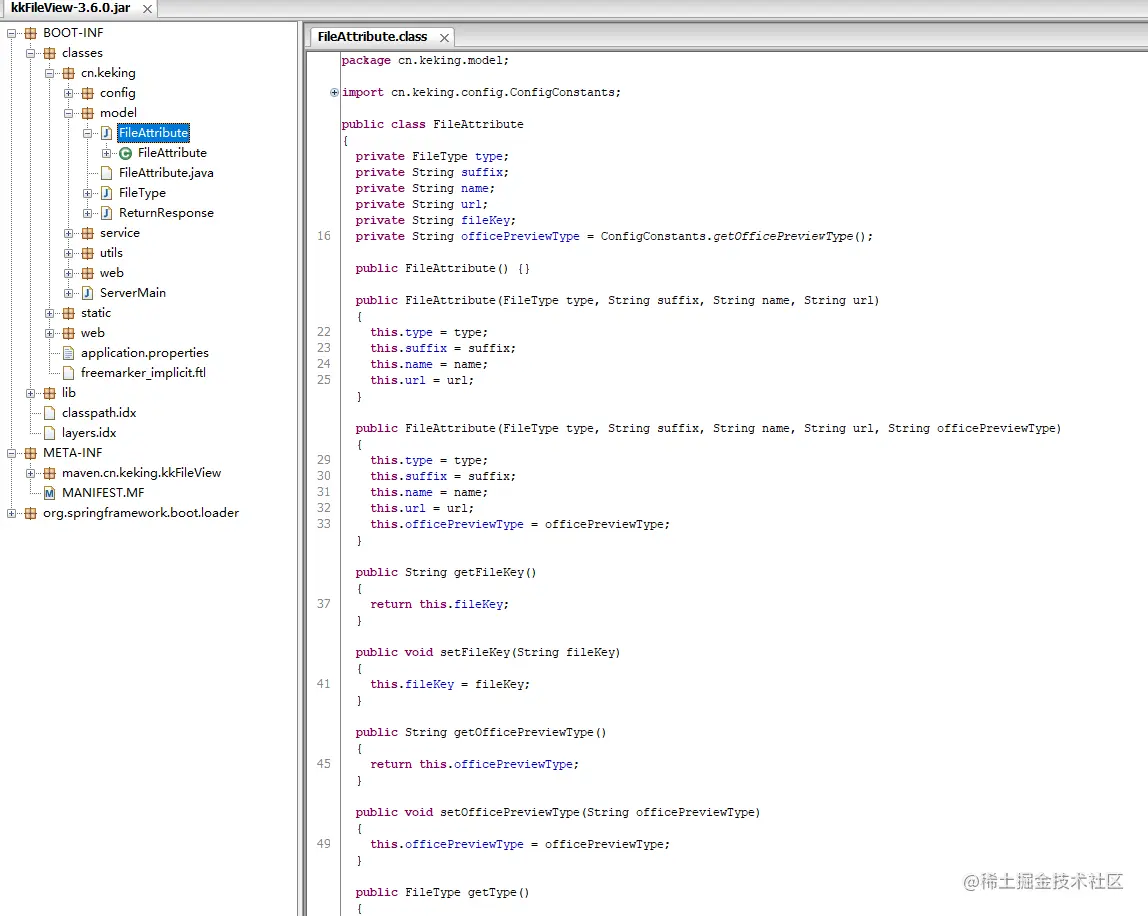Follow the fileKey field link on line 37
Screen dimensions: 1148x916
(478, 604)
